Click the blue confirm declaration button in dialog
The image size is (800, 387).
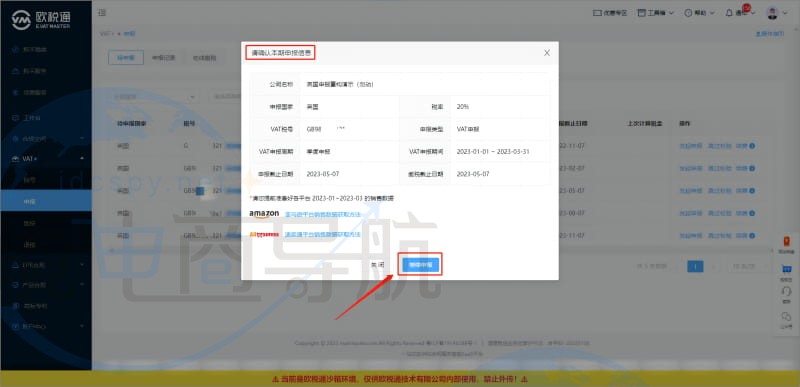(x=420, y=265)
